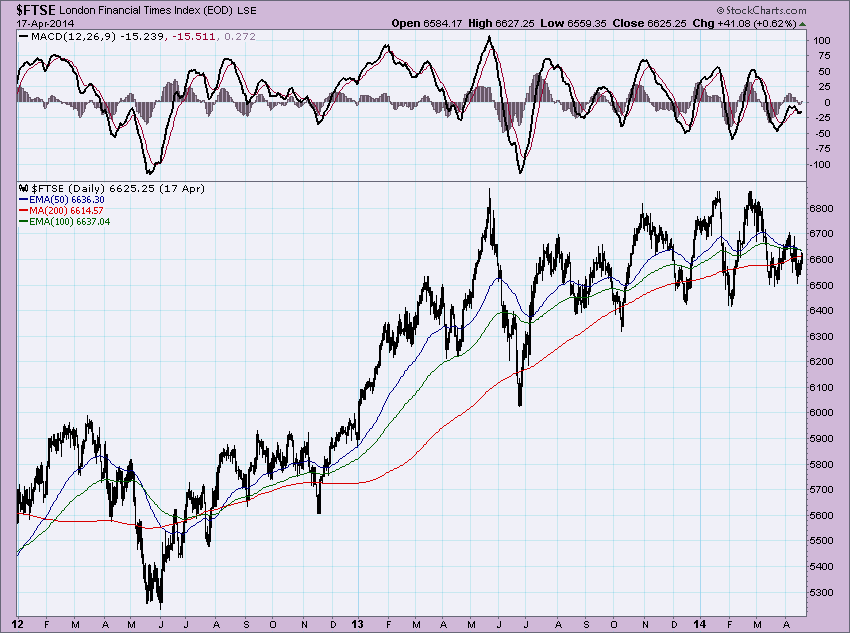Image resolution: width=850 pixels, height=633 pixels.
Task: Click the 17-Apr-2014 date in header
Action: (x=46, y=23)
